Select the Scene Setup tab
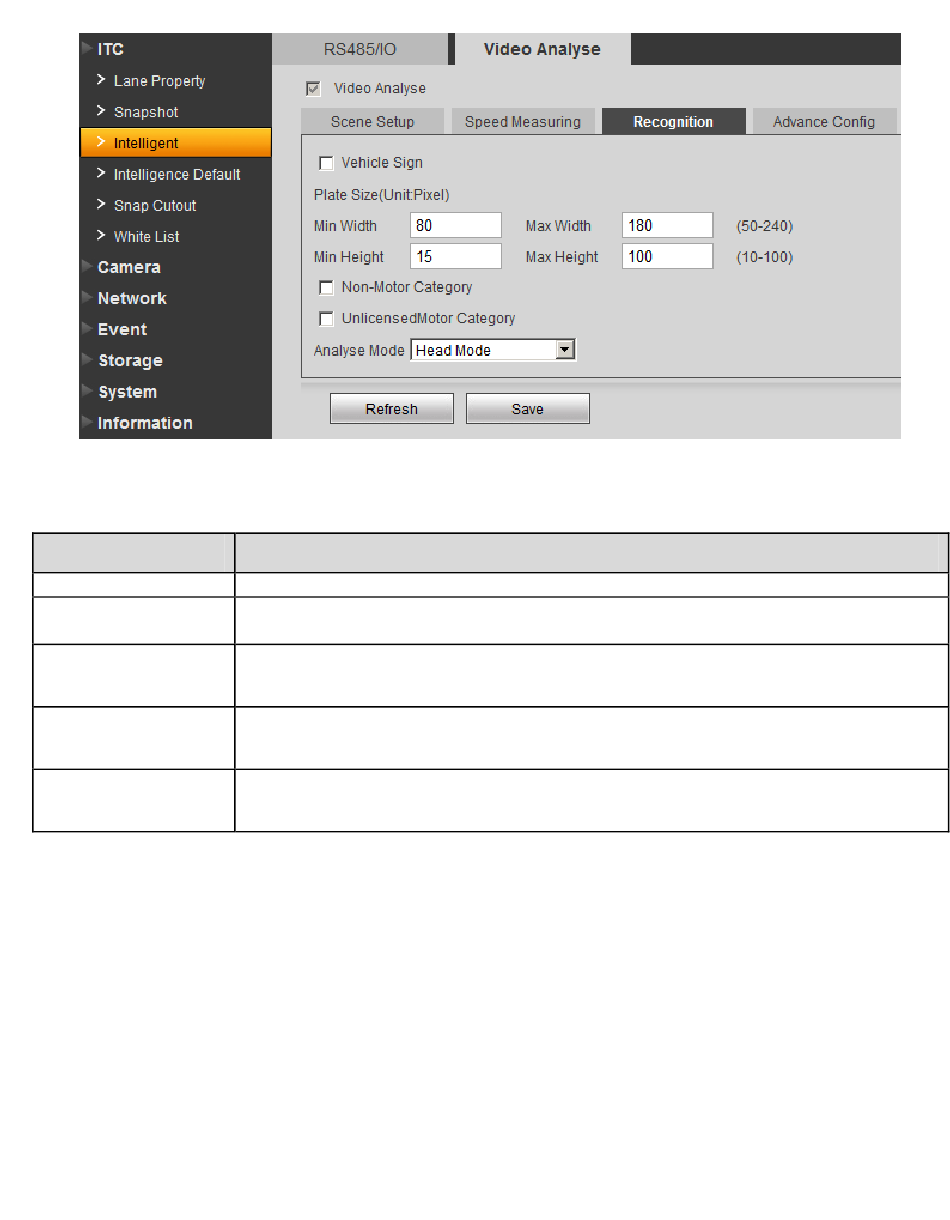This screenshot has height=1220, width=950. (372, 122)
